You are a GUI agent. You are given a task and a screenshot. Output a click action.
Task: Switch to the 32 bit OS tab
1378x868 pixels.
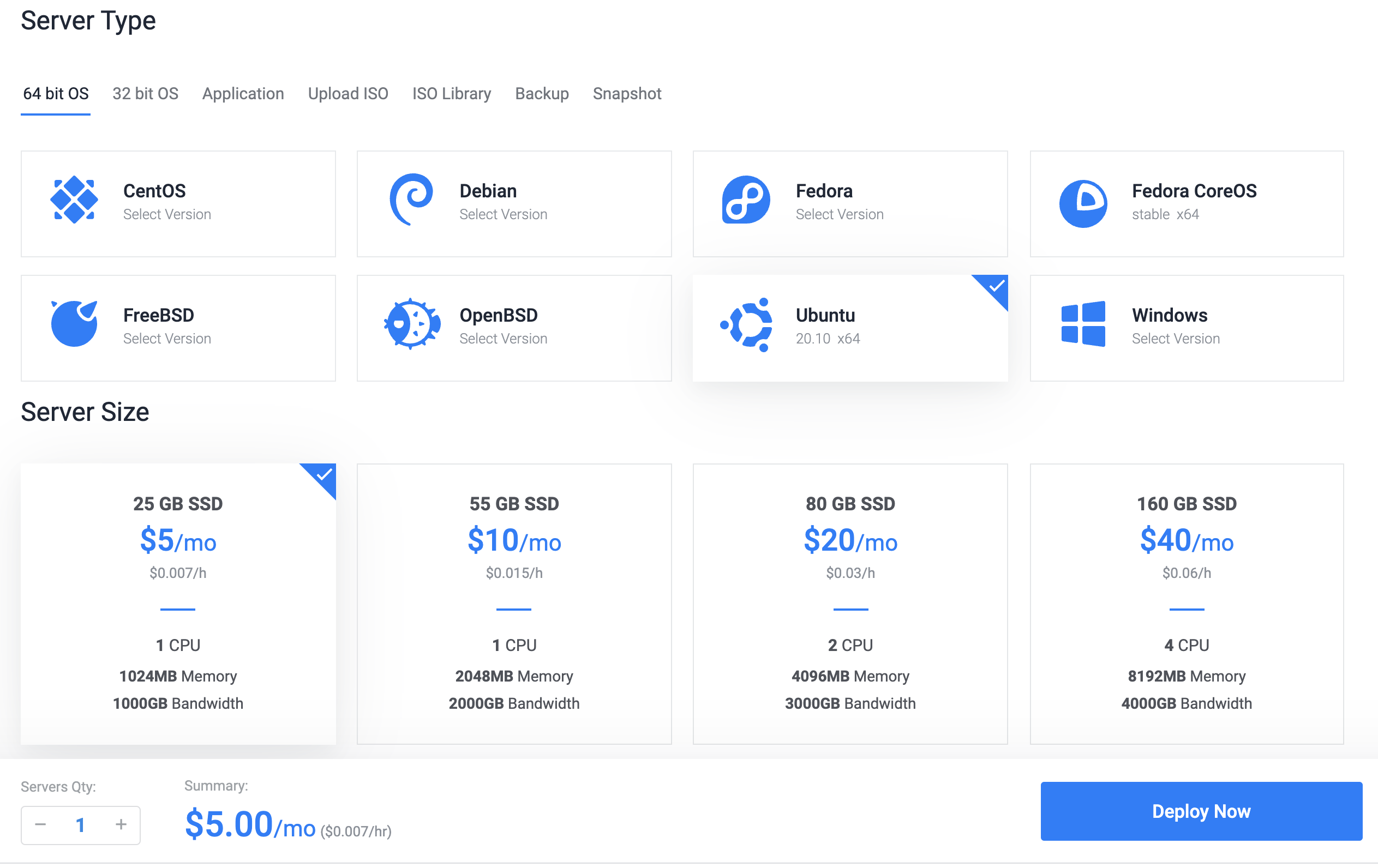click(145, 93)
